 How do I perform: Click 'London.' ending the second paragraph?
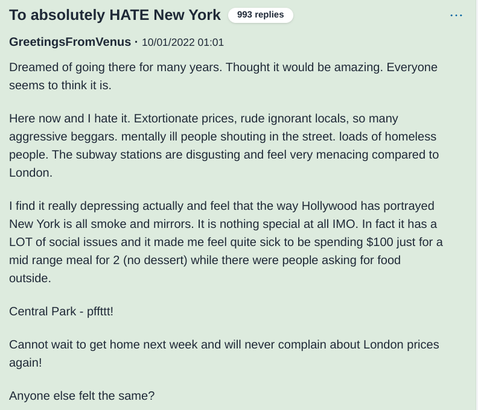click(31, 173)
